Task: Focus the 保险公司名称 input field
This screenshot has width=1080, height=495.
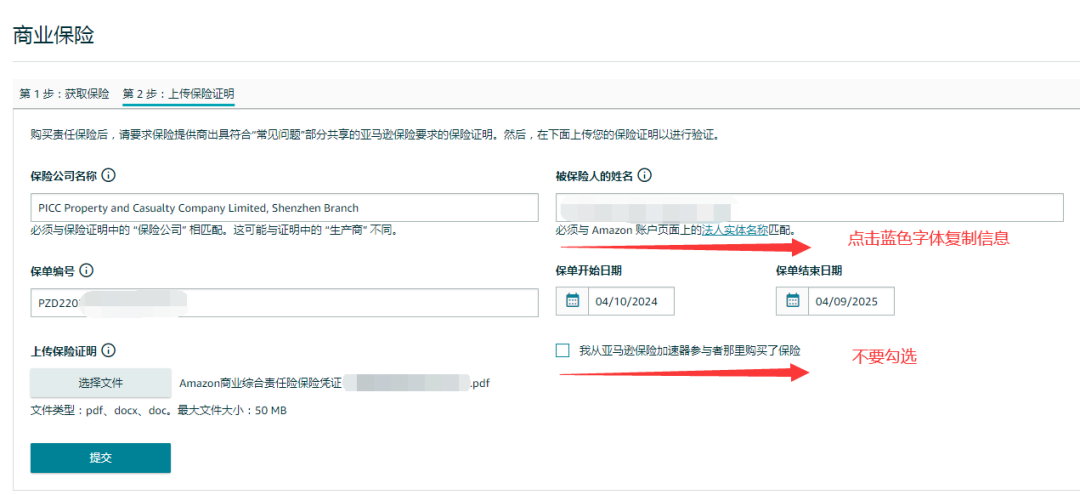Action: (x=284, y=208)
